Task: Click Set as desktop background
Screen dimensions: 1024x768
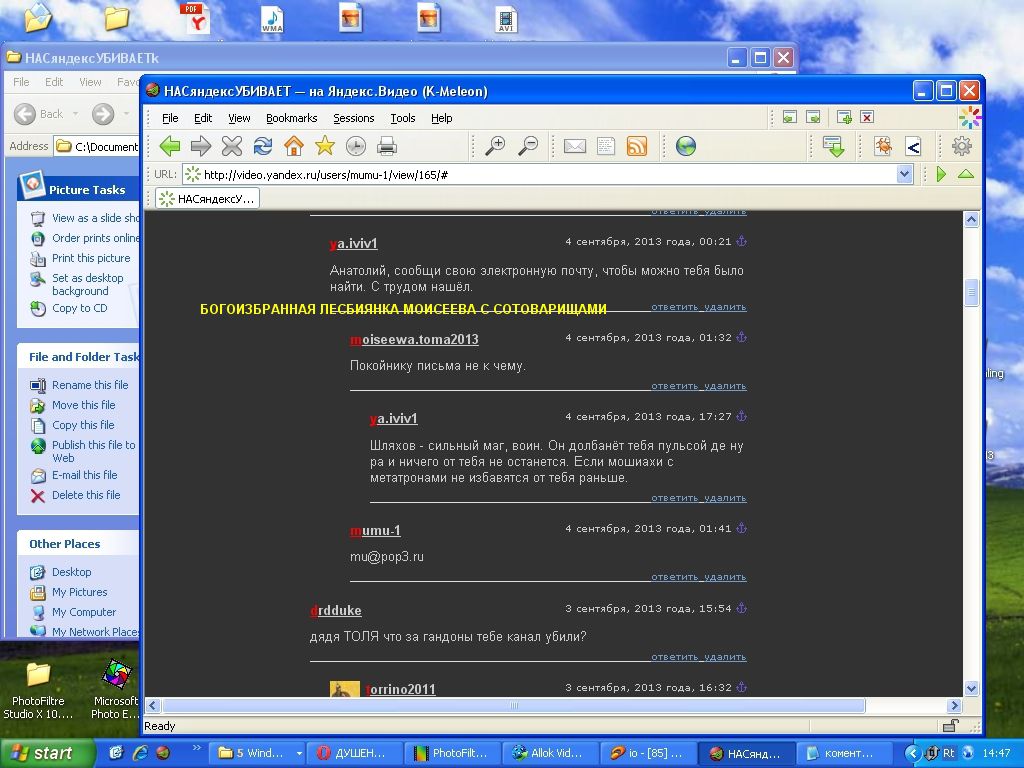Action: pos(88,285)
